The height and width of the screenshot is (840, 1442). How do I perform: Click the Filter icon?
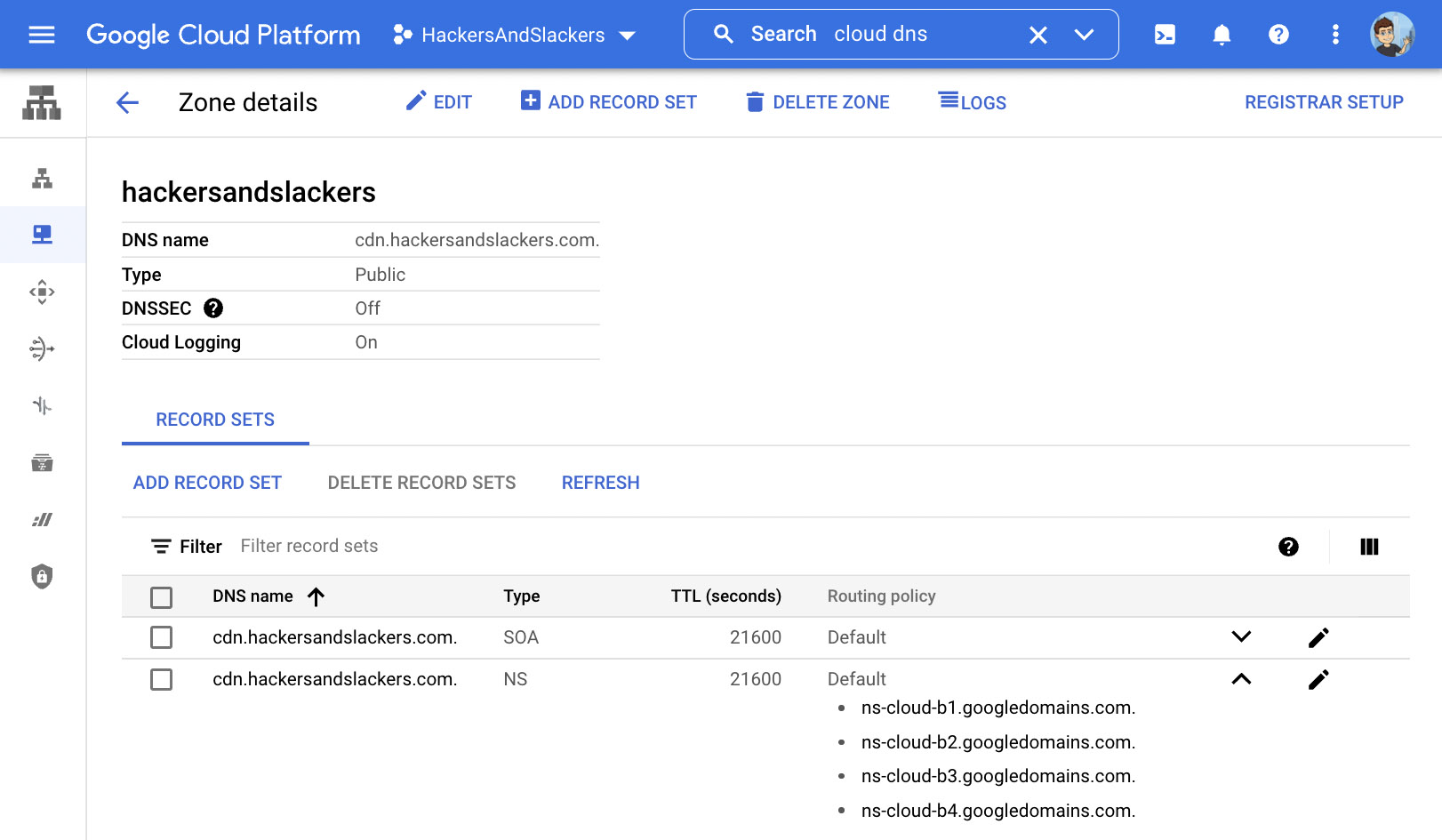coord(161,546)
